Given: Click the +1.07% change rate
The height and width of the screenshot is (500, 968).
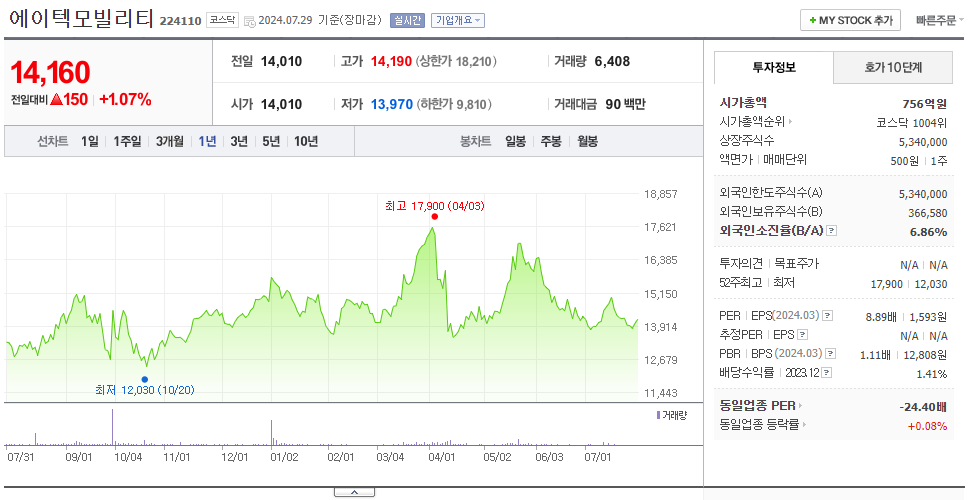Looking at the screenshot, I should click(x=125, y=99).
